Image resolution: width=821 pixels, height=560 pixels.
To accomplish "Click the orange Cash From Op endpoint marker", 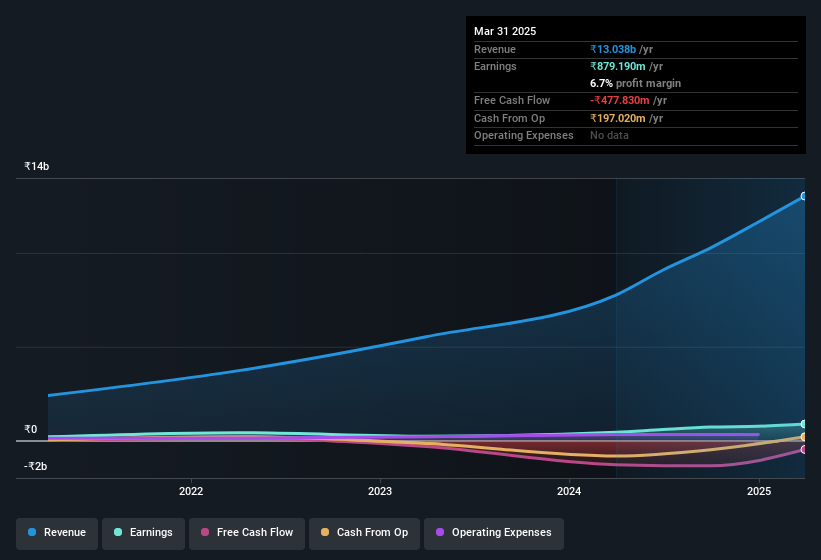I will click(804, 436).
